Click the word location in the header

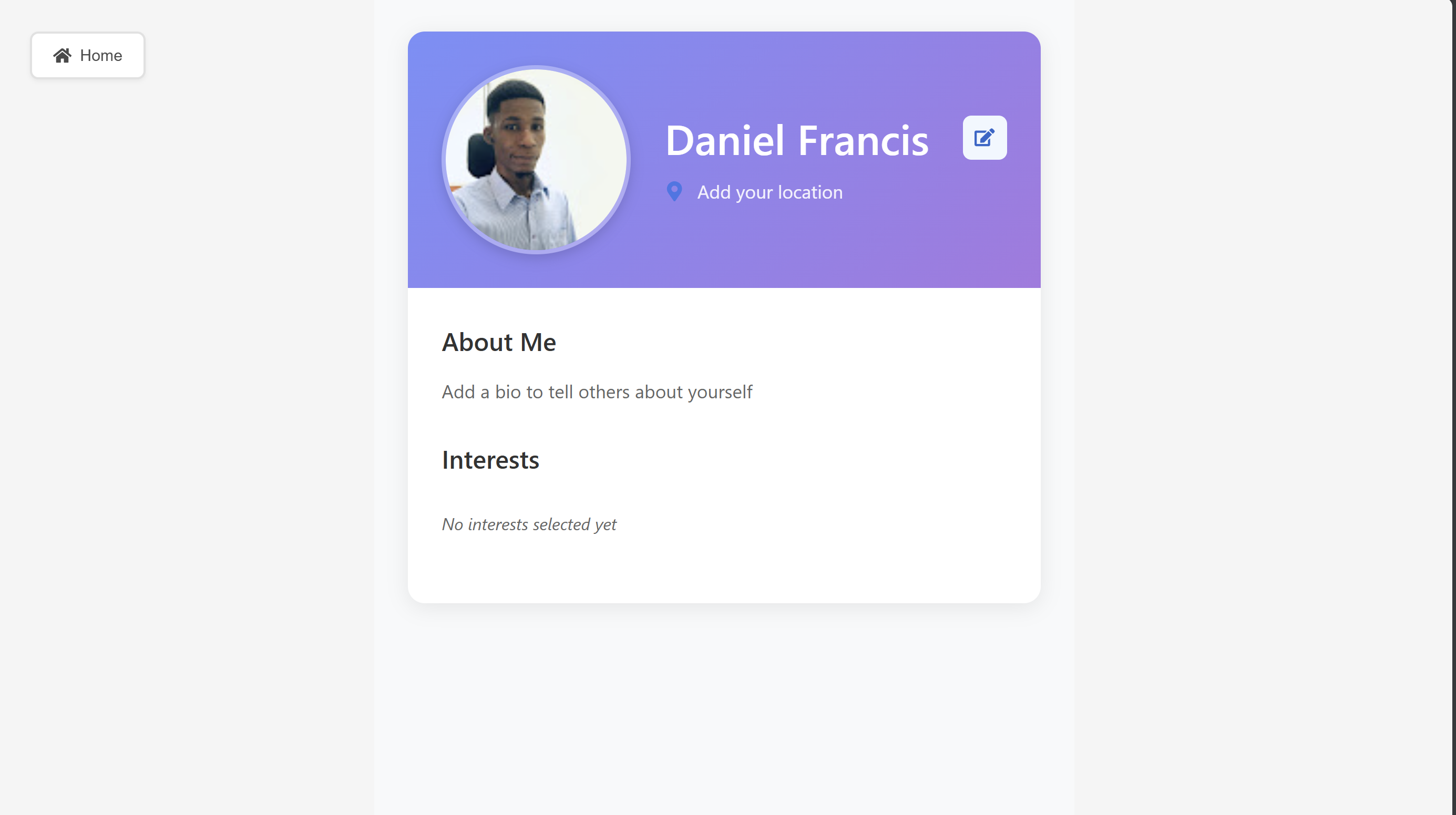810,192
